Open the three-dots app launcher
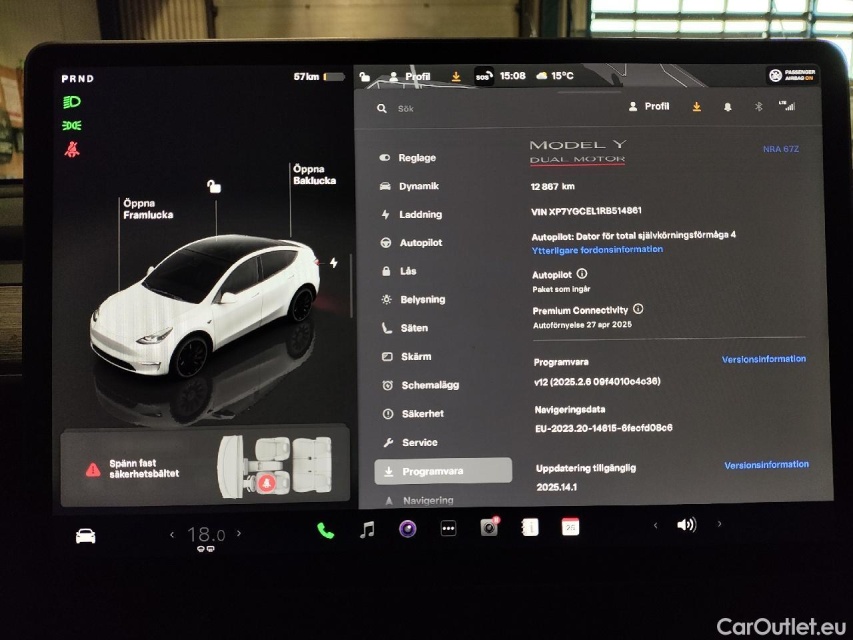This screenshot has width=853, height=640. (x=448, y=528)
